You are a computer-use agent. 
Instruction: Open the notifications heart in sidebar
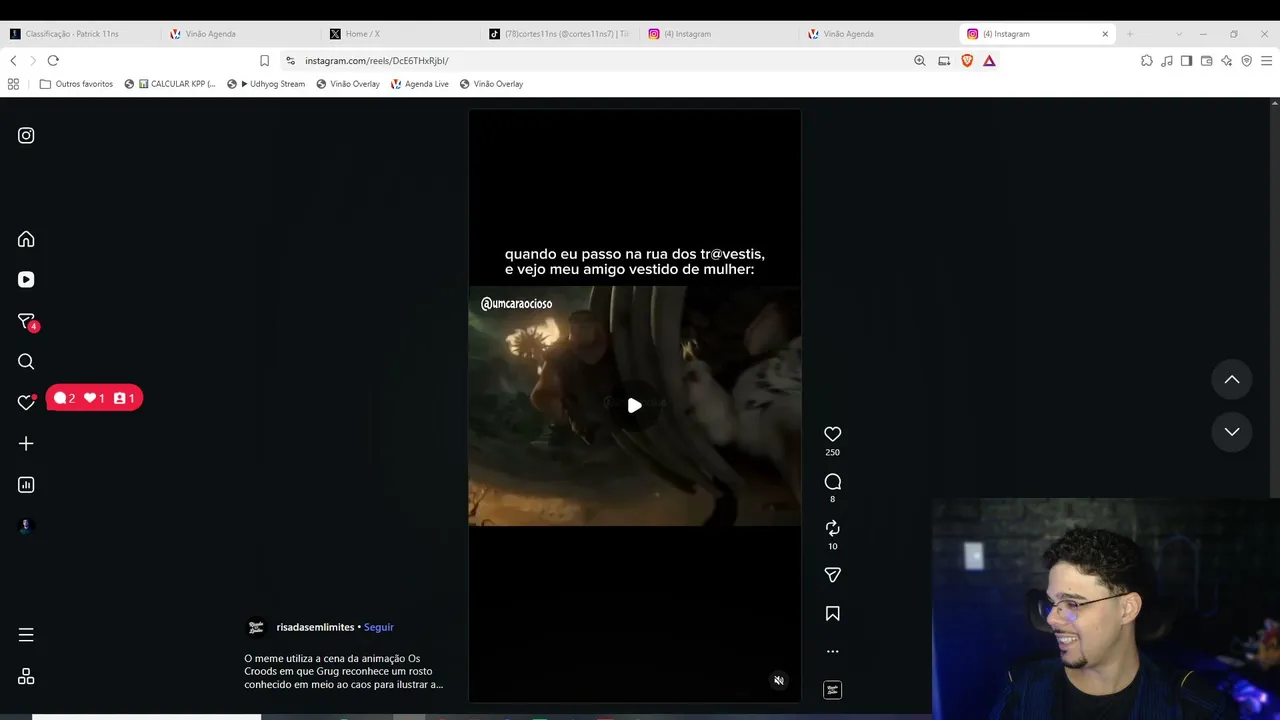27,402
